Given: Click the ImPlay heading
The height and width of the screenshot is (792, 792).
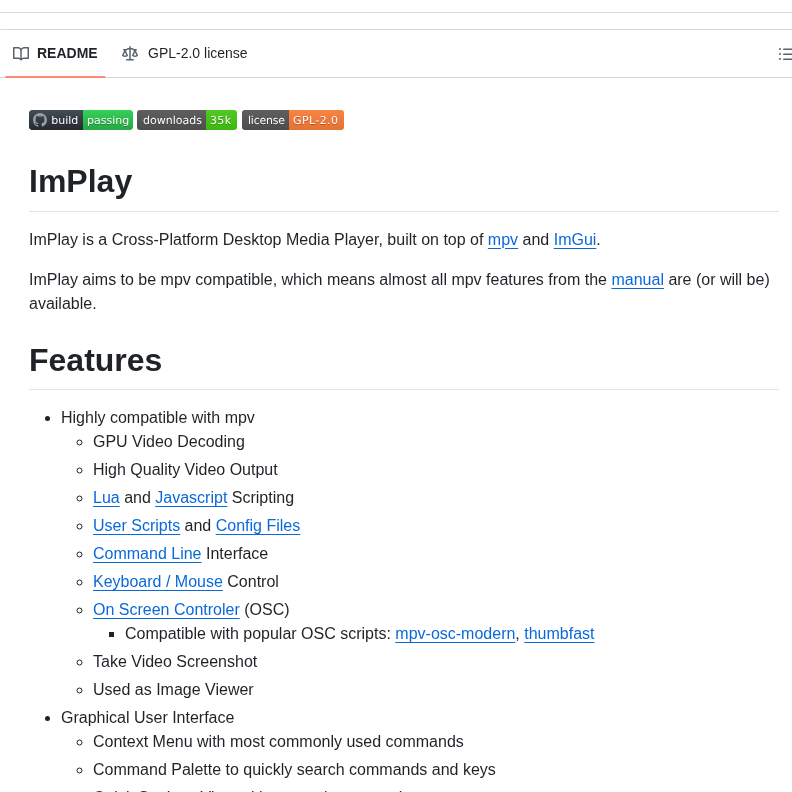Looking at the screenshot, I should [x=81, y=181].
